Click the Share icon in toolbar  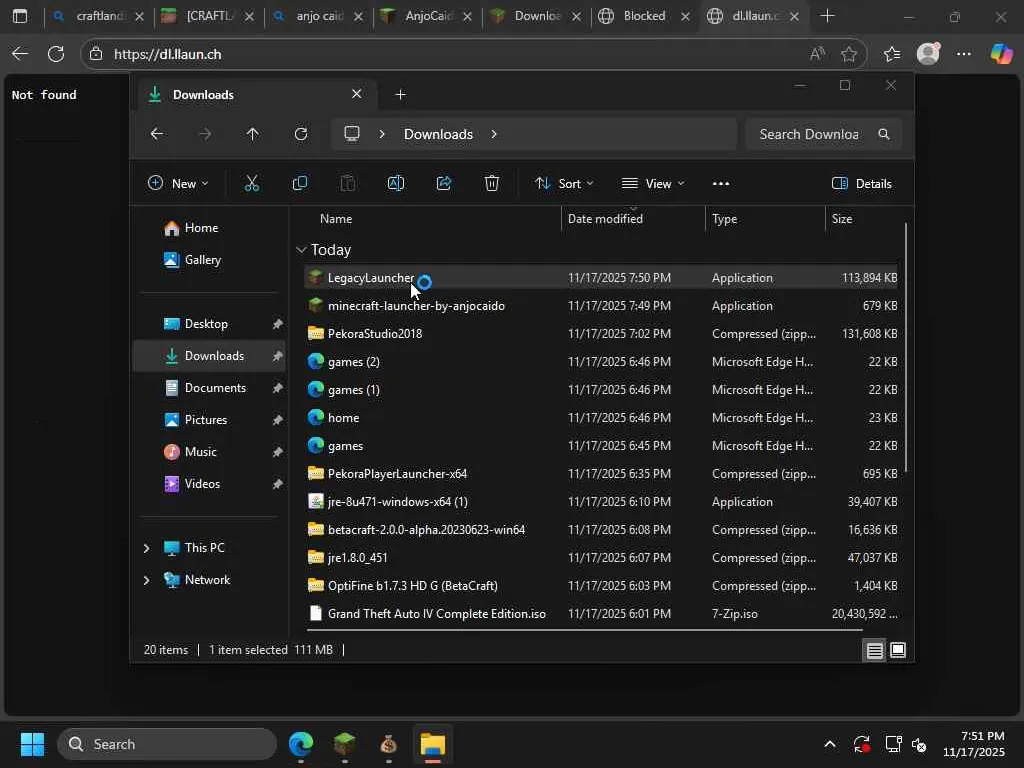443,183
